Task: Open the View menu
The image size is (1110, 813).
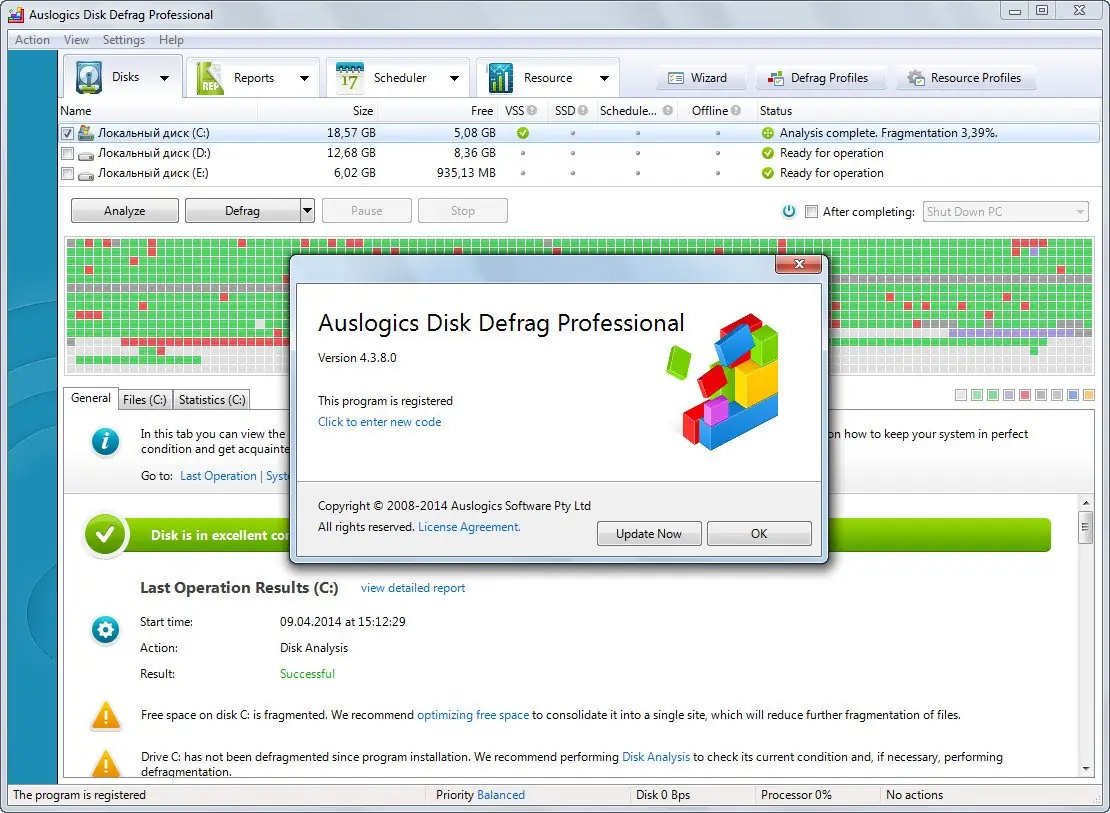Action: point(76,40)
